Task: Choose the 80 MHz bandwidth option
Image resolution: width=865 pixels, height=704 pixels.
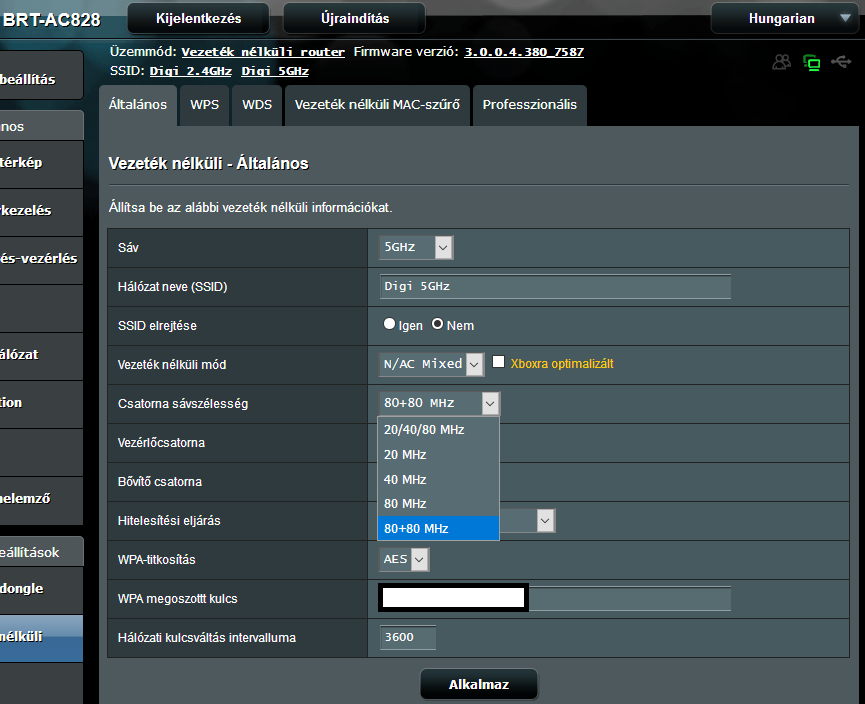Action: click(438, 504)
